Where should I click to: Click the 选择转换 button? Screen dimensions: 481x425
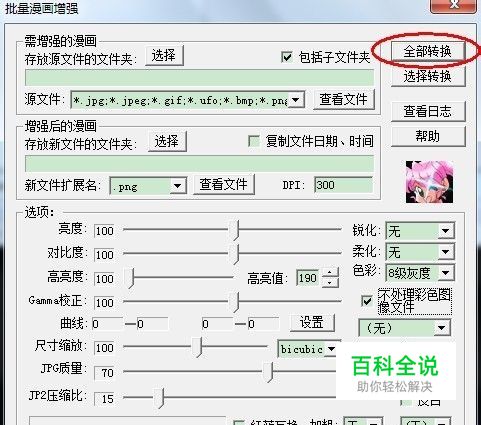pyautogui.click(x=428, y=76)
